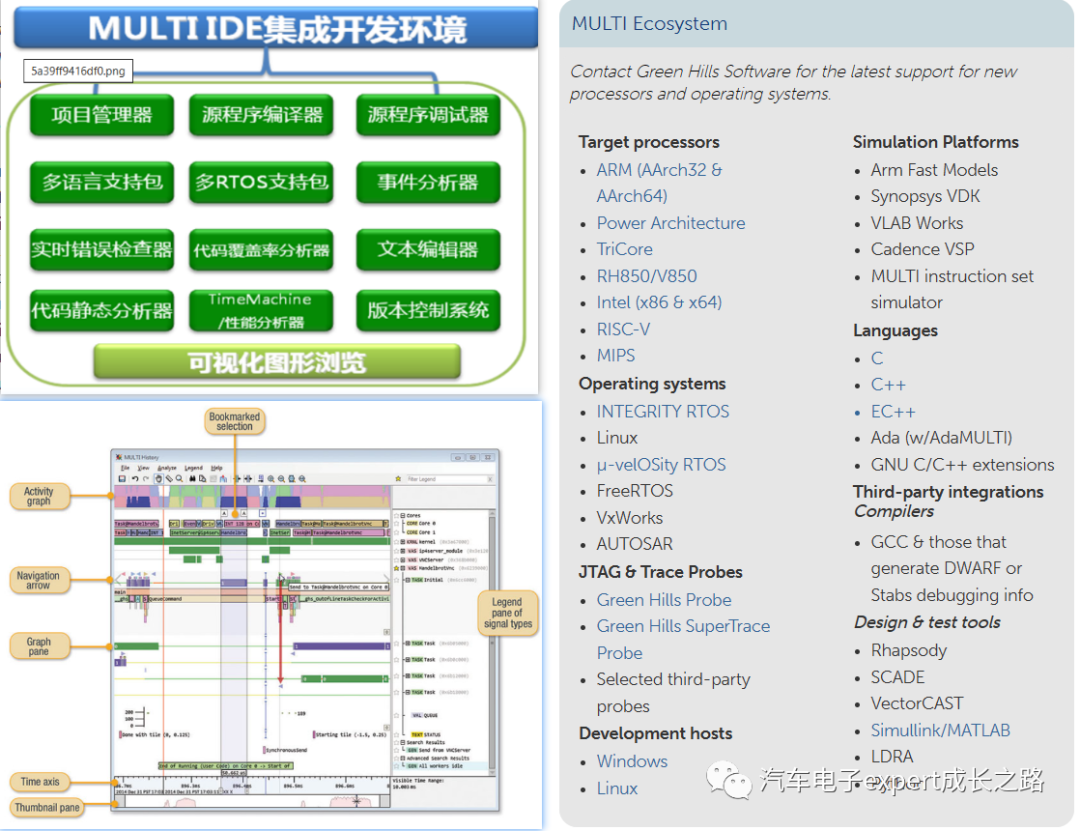Click the bookmarks icon in toolbar
This screenshot has height=831, width=1080.
(223, 479)
